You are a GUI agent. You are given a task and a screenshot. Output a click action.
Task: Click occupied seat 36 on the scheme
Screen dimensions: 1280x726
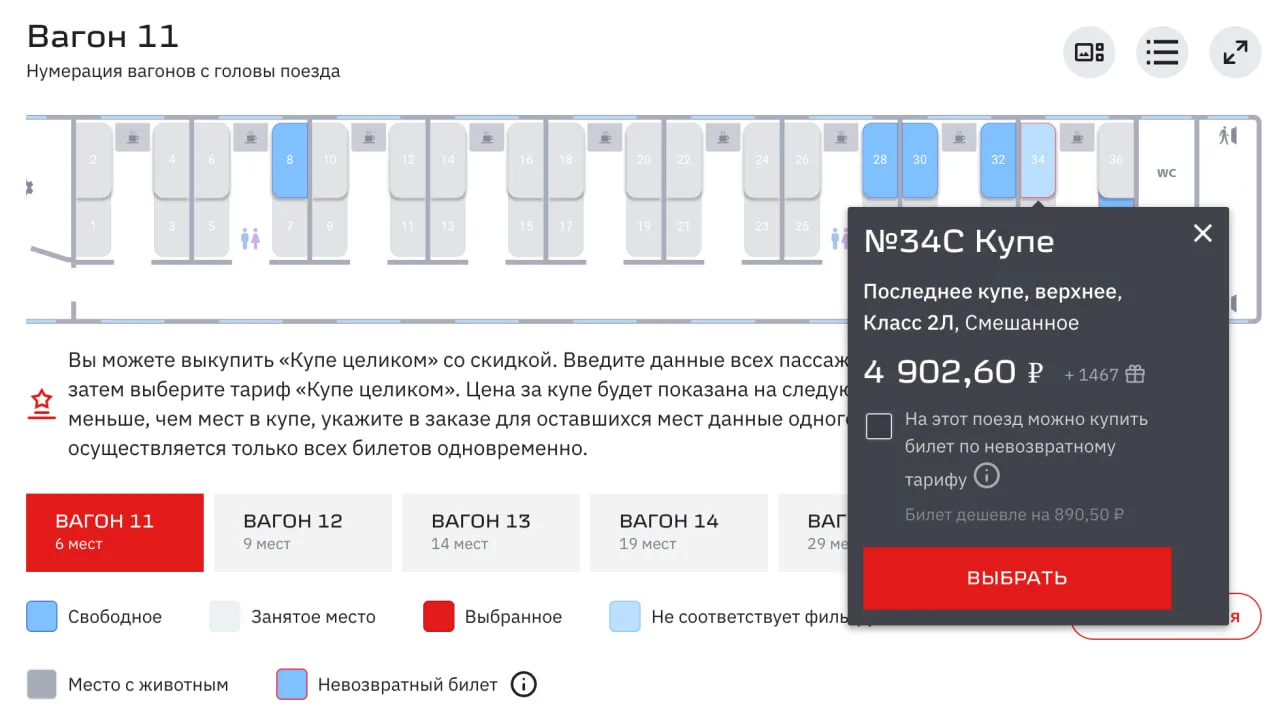pos(1116,160)
